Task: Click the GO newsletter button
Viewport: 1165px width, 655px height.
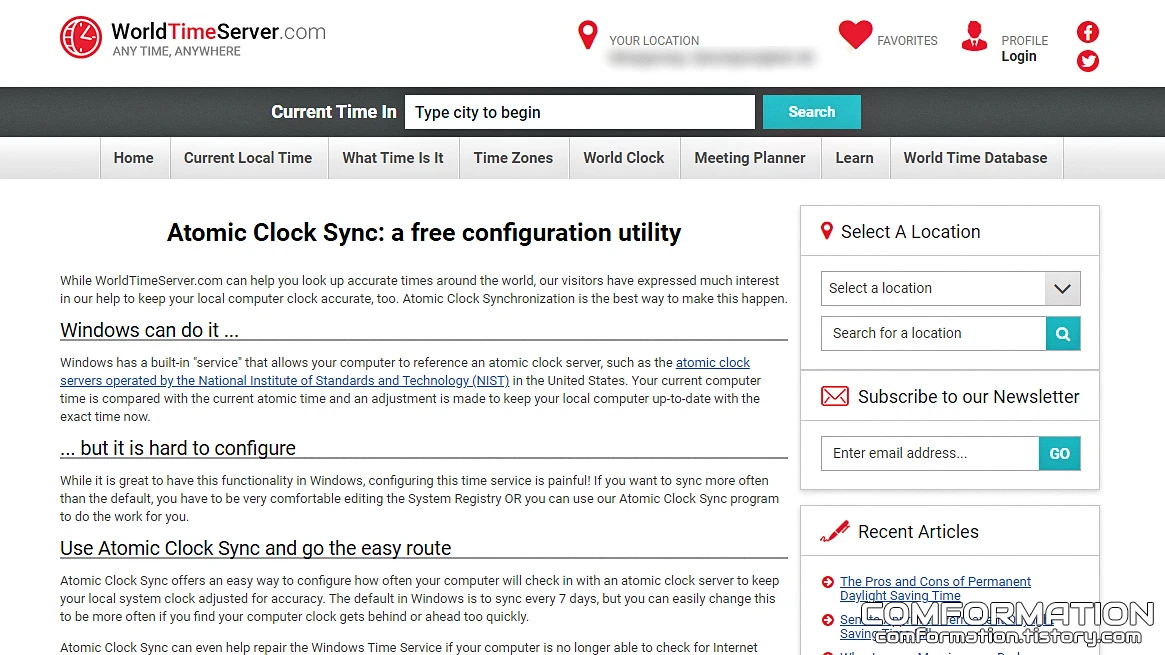Action: click(1059, 454)
